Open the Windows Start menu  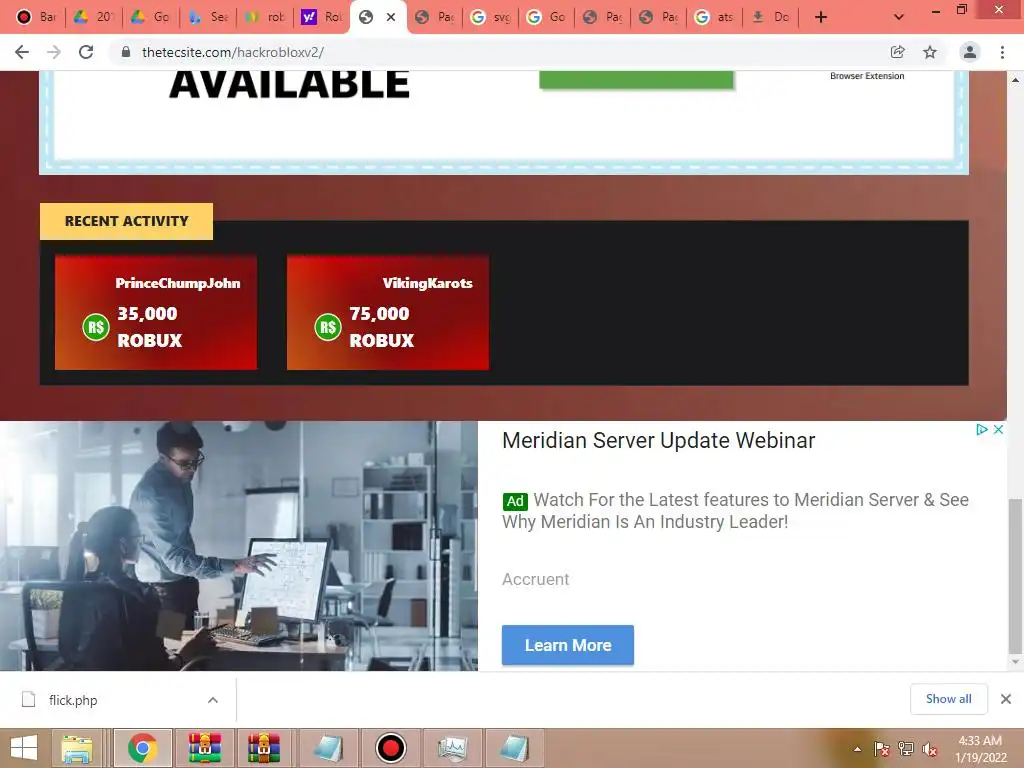24,748
